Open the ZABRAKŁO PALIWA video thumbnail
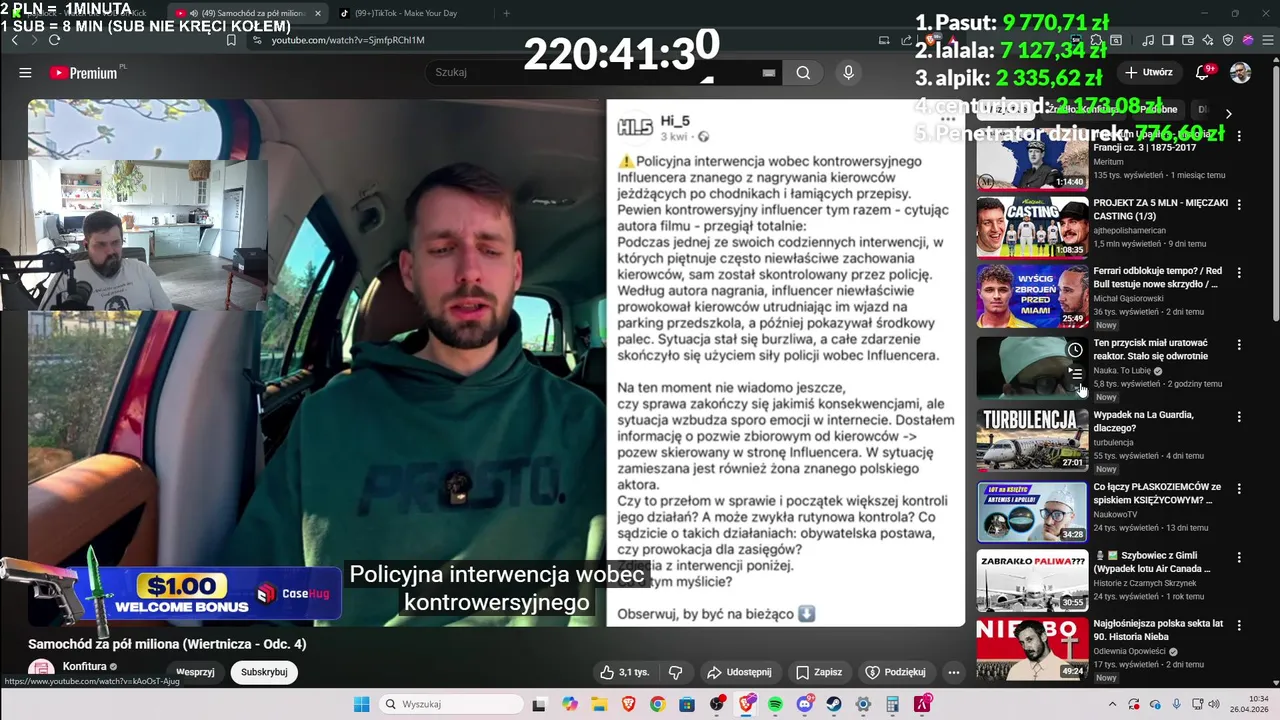This screenshot has width=1280, height=720. pyautogui.click(x=1032, y=580)
